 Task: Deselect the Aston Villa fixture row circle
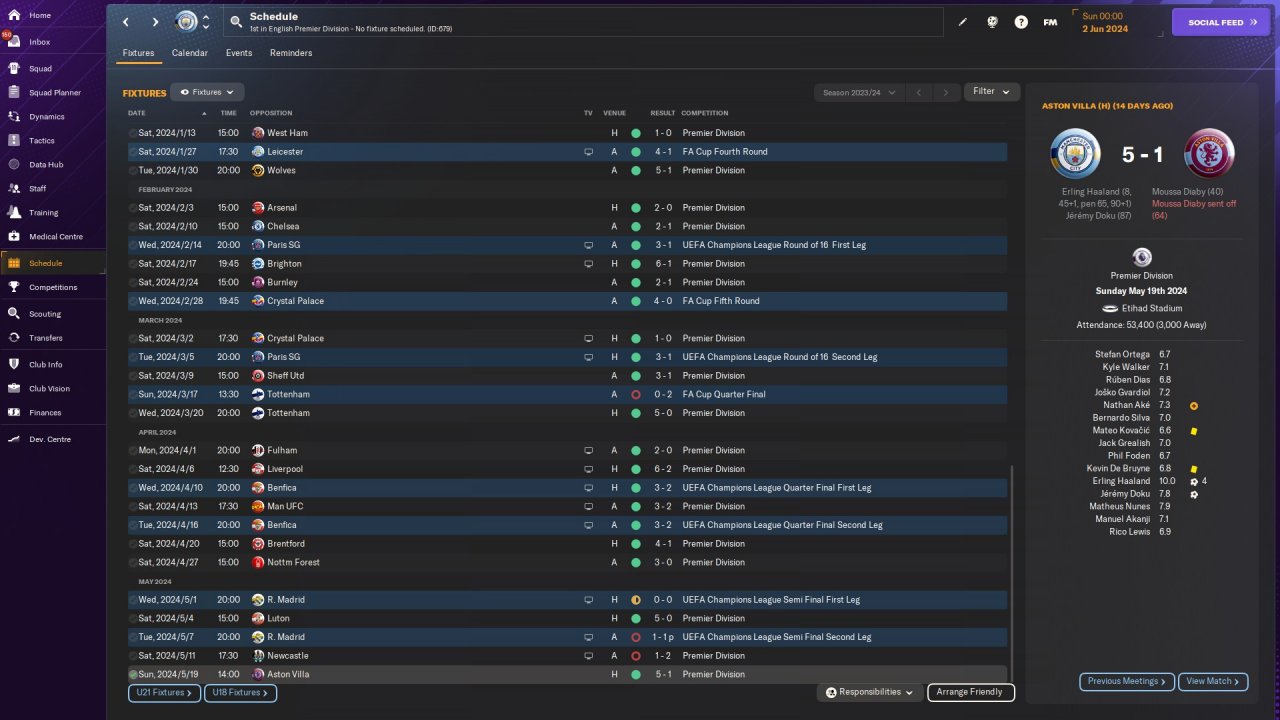[133, 674]
